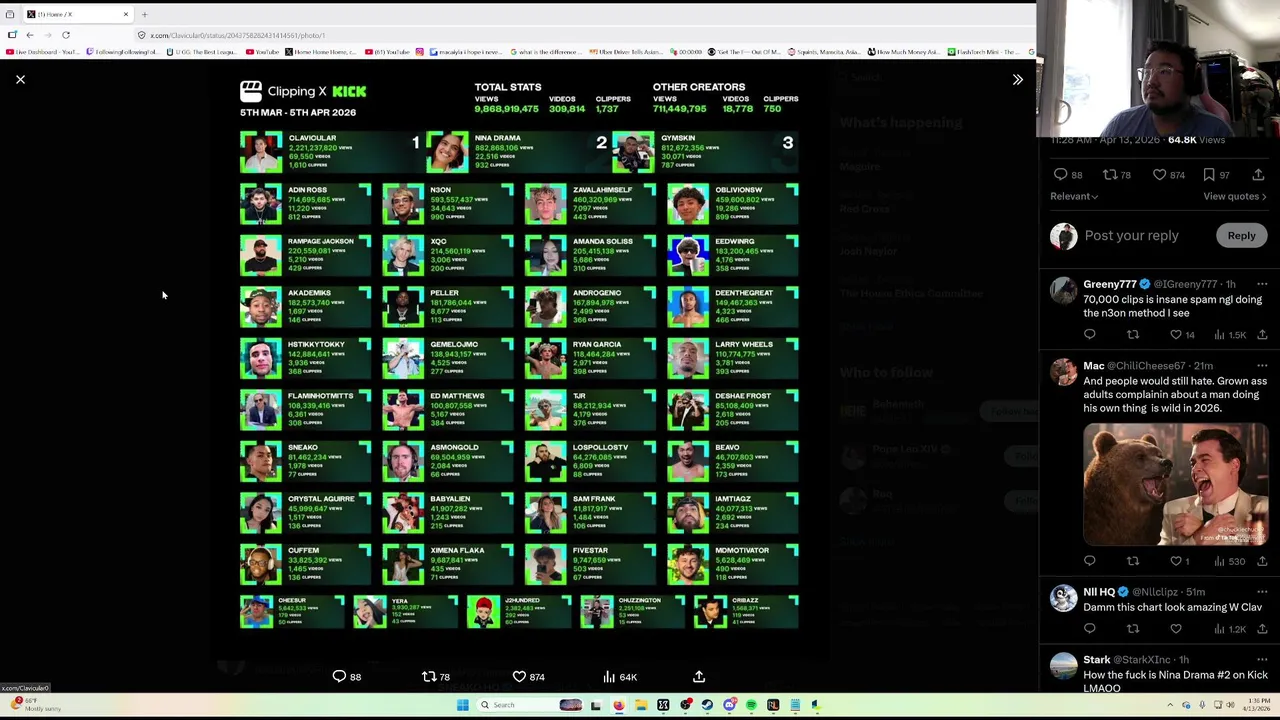
Task: Click the Clavicular card ranked 1
Action: pos(332,152)
